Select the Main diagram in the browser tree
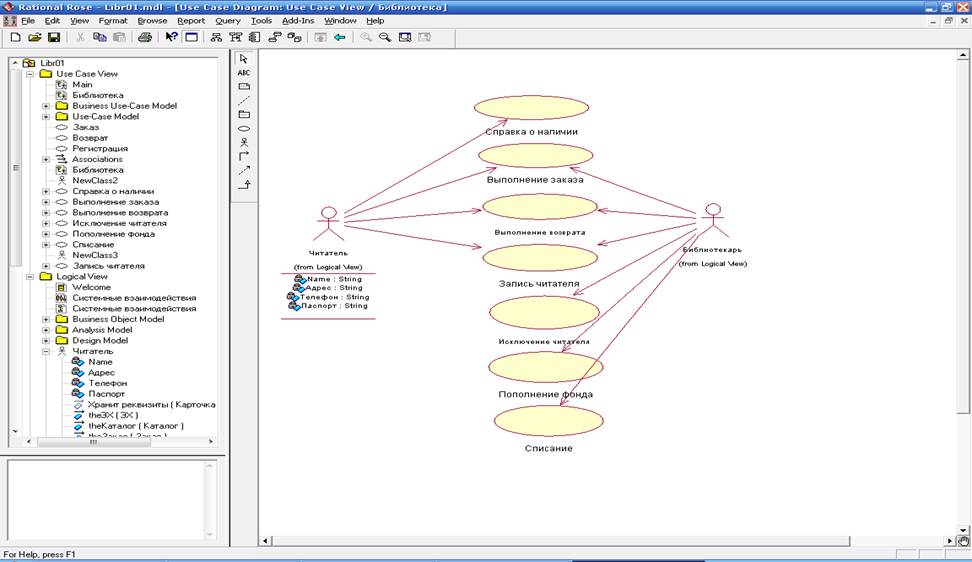972x562 pixels. 82,85
